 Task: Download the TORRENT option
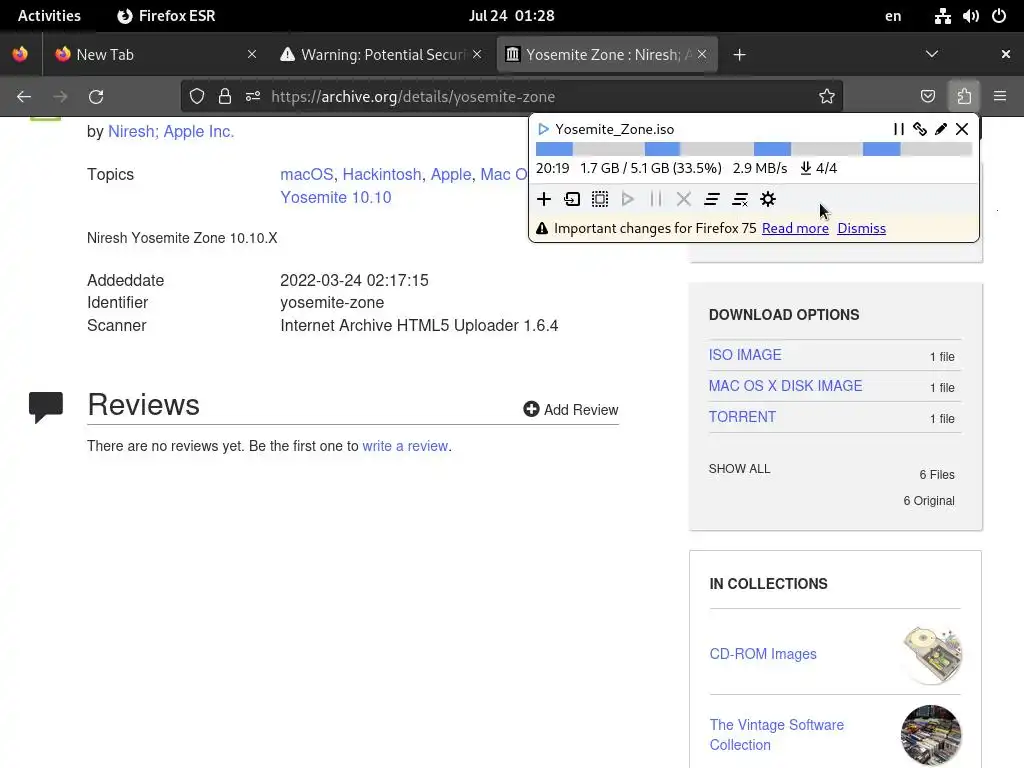(743, 417)
